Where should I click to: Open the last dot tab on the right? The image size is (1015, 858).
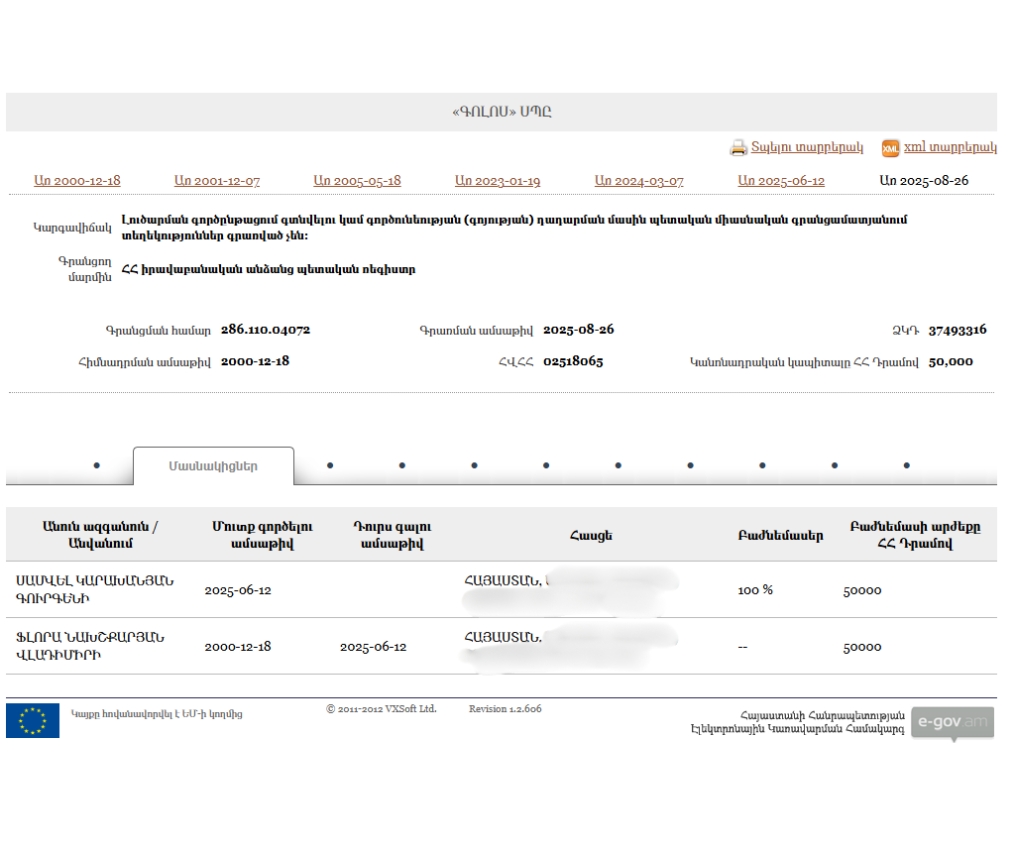(906, 465)
